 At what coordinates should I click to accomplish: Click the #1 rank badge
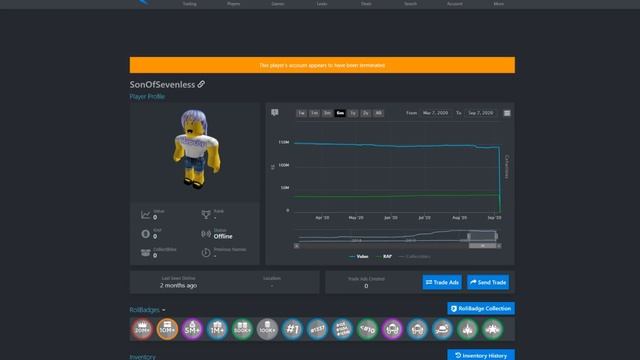pyautogui.click(x=292, y=329)
